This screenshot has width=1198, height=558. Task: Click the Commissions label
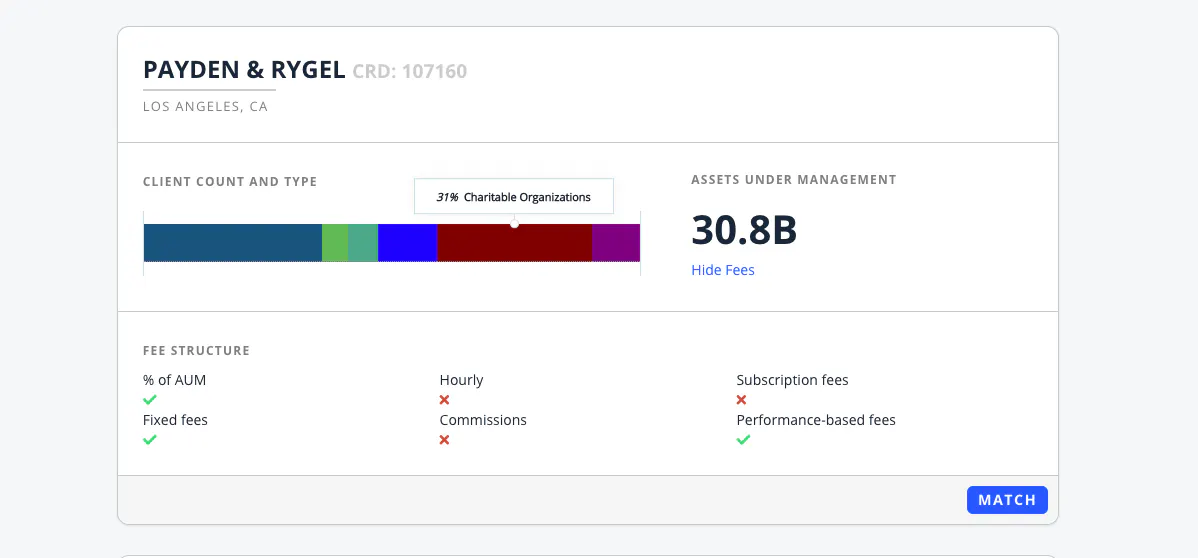point(483,420)
